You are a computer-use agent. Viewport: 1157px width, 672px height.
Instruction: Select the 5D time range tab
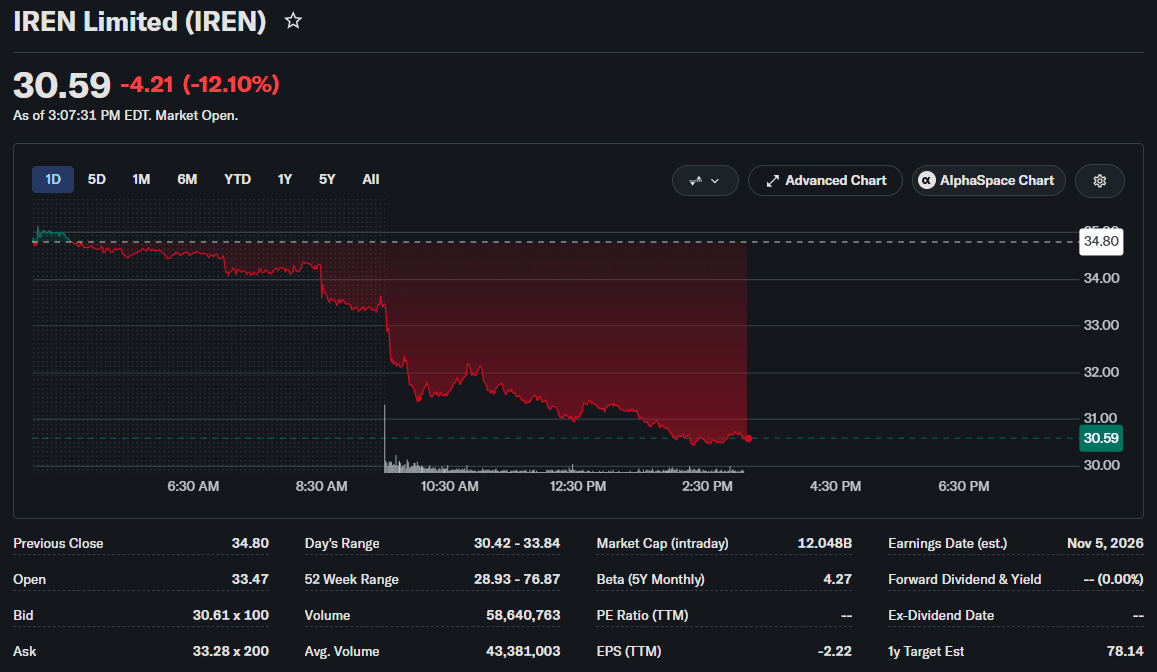coord(97,179)
